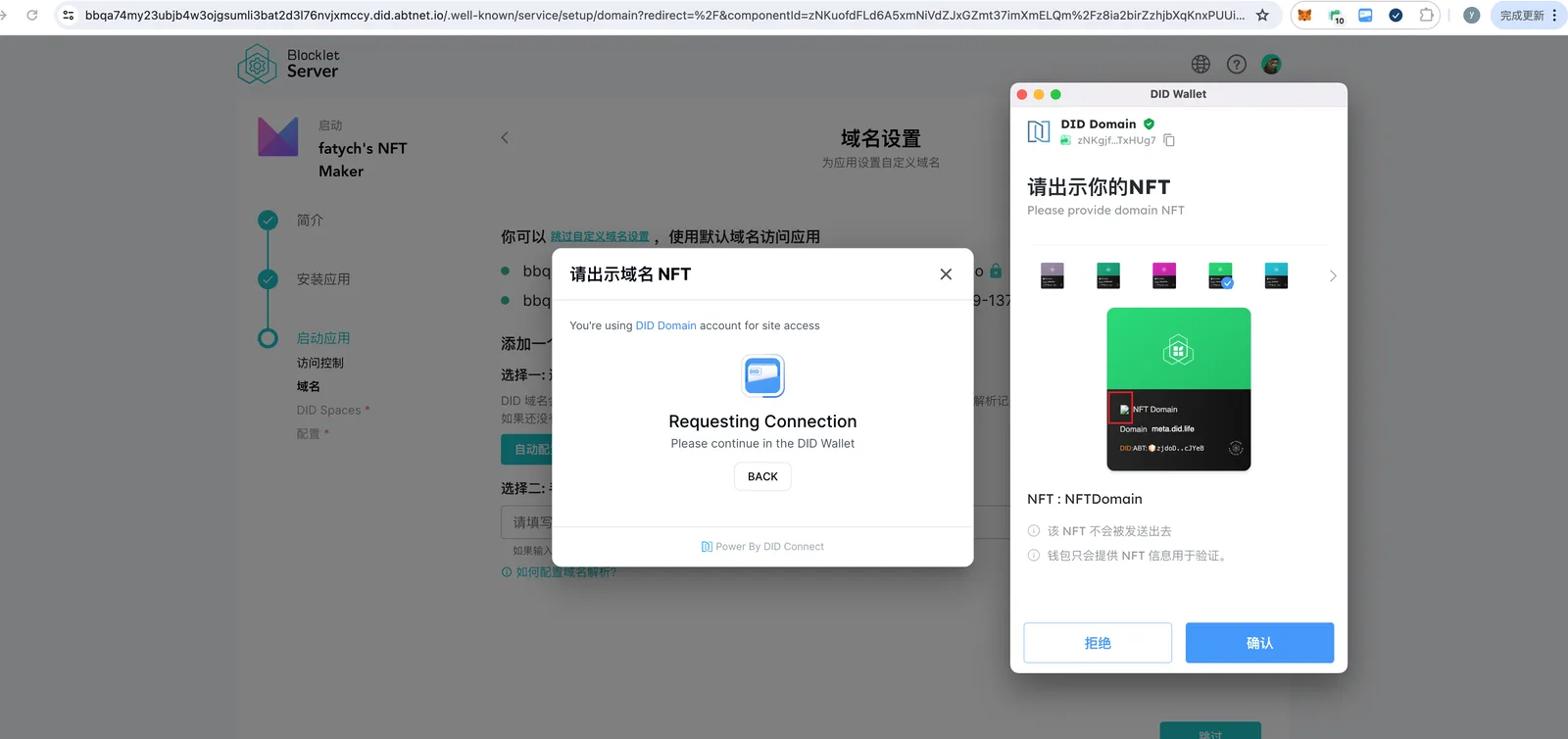Viewport: 1568px width, 739px height.
Task: Copy the zNKgjf...TxHUg7 address
Action: click(x=1169, y=140)
